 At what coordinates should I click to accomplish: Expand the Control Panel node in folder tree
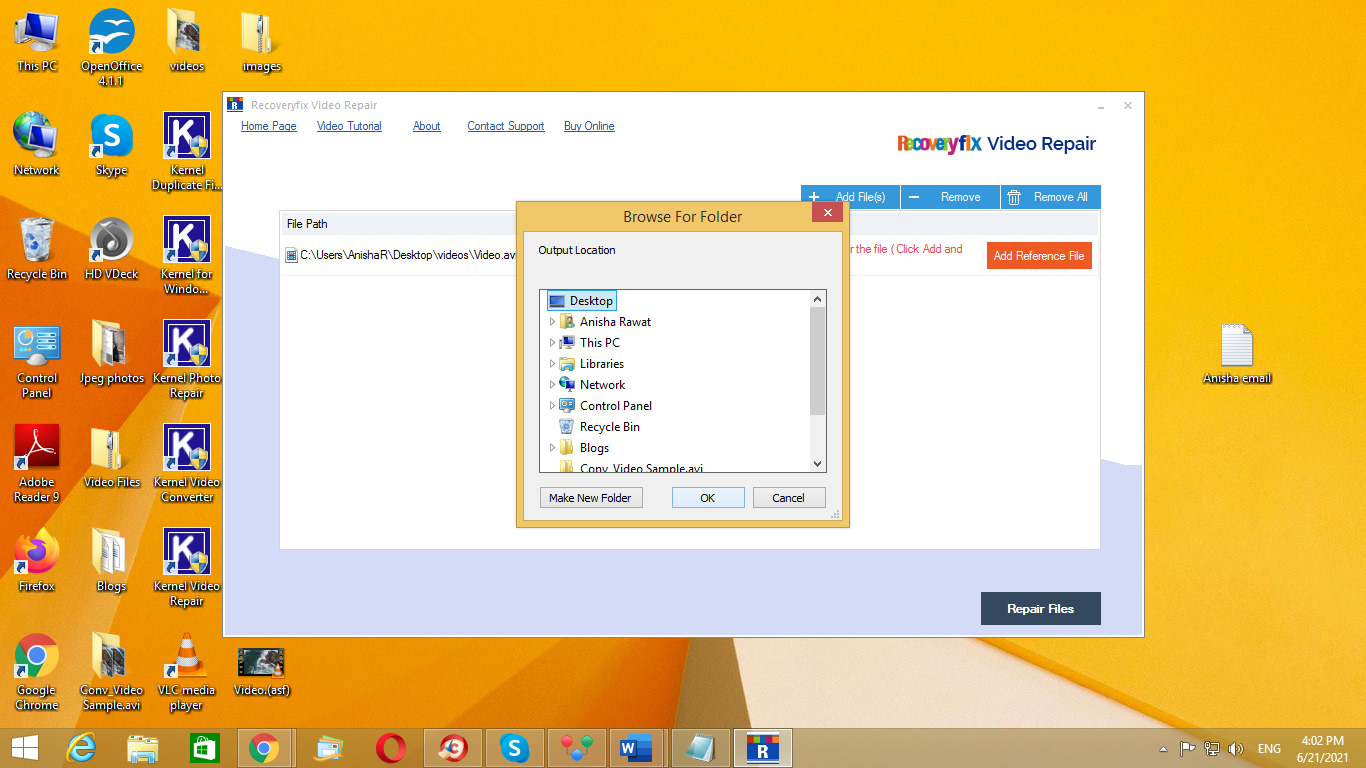coord(552,406)
